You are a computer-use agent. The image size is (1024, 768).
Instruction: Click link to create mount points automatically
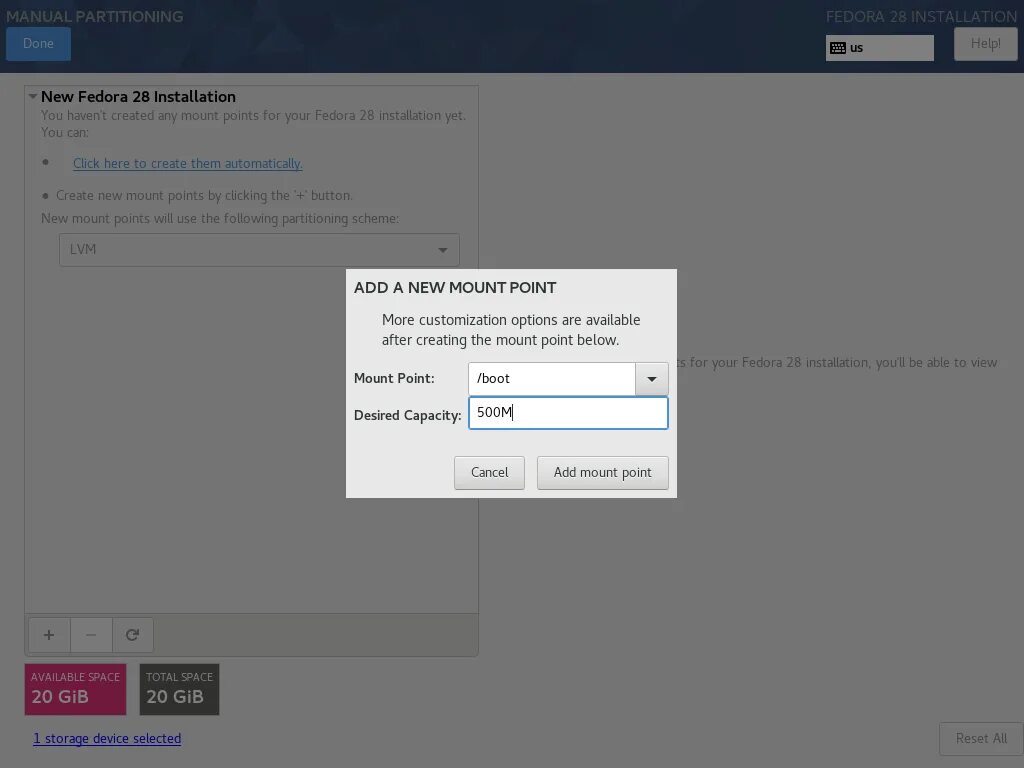pyautogui.click(x=187, y=163)
